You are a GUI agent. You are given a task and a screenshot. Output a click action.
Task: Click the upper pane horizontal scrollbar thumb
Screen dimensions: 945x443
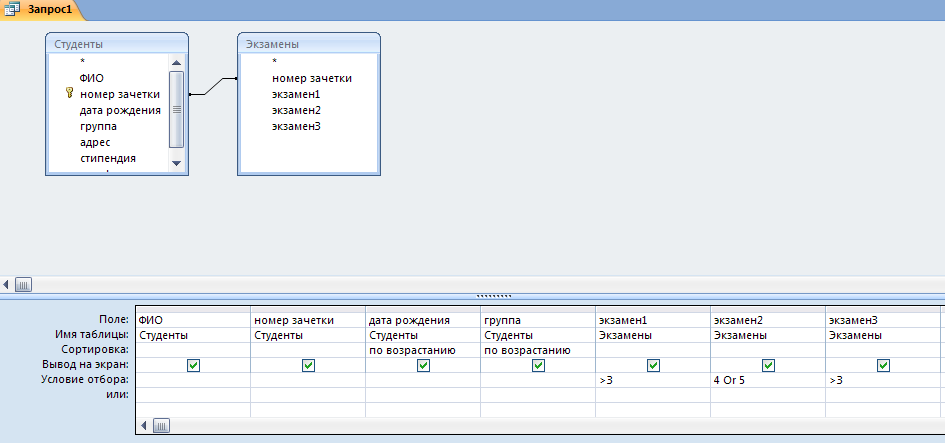coord(23,284)
